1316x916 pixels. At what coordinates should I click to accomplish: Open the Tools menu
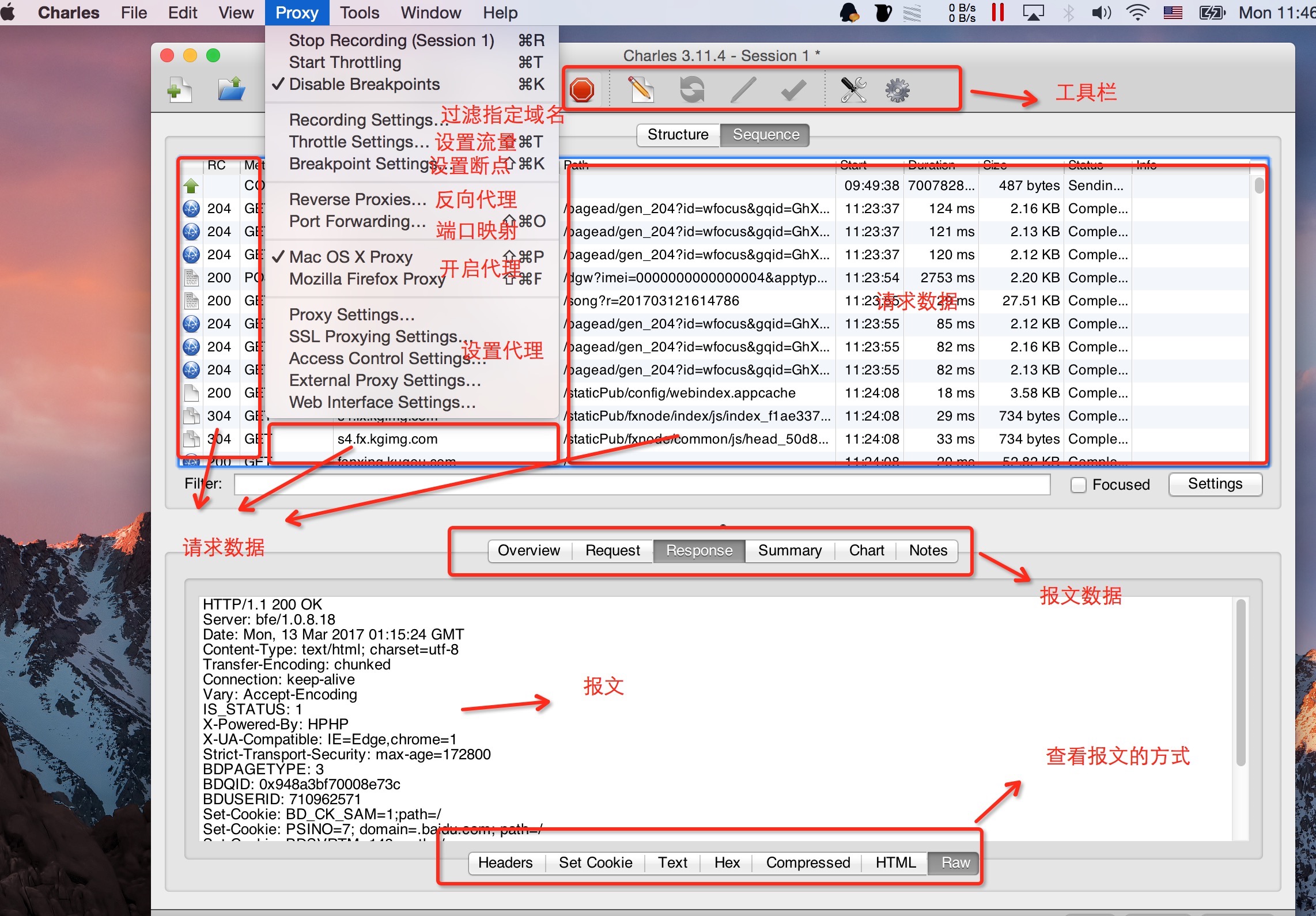point(359,13)
